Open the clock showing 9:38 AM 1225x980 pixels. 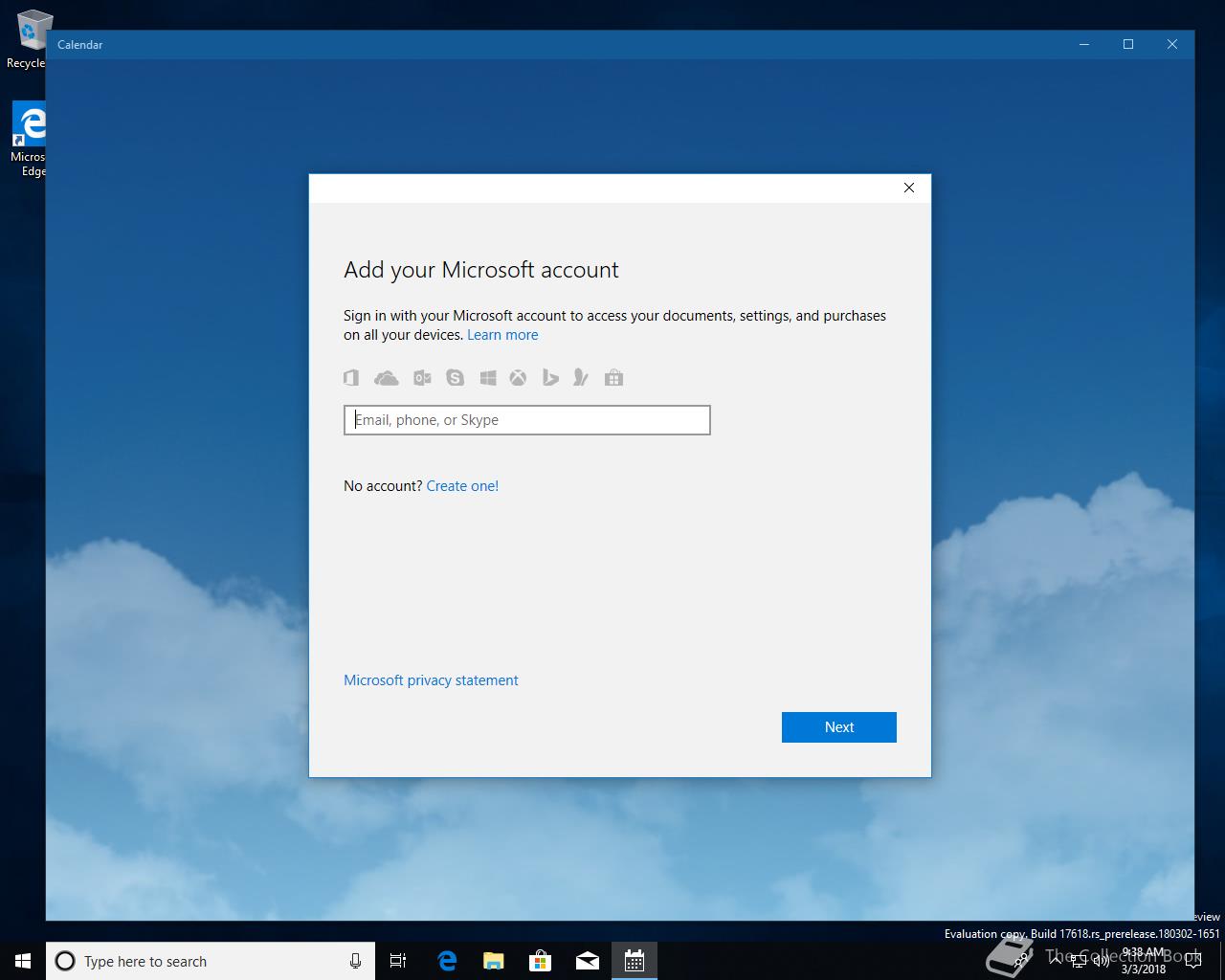pos(1145,961)
